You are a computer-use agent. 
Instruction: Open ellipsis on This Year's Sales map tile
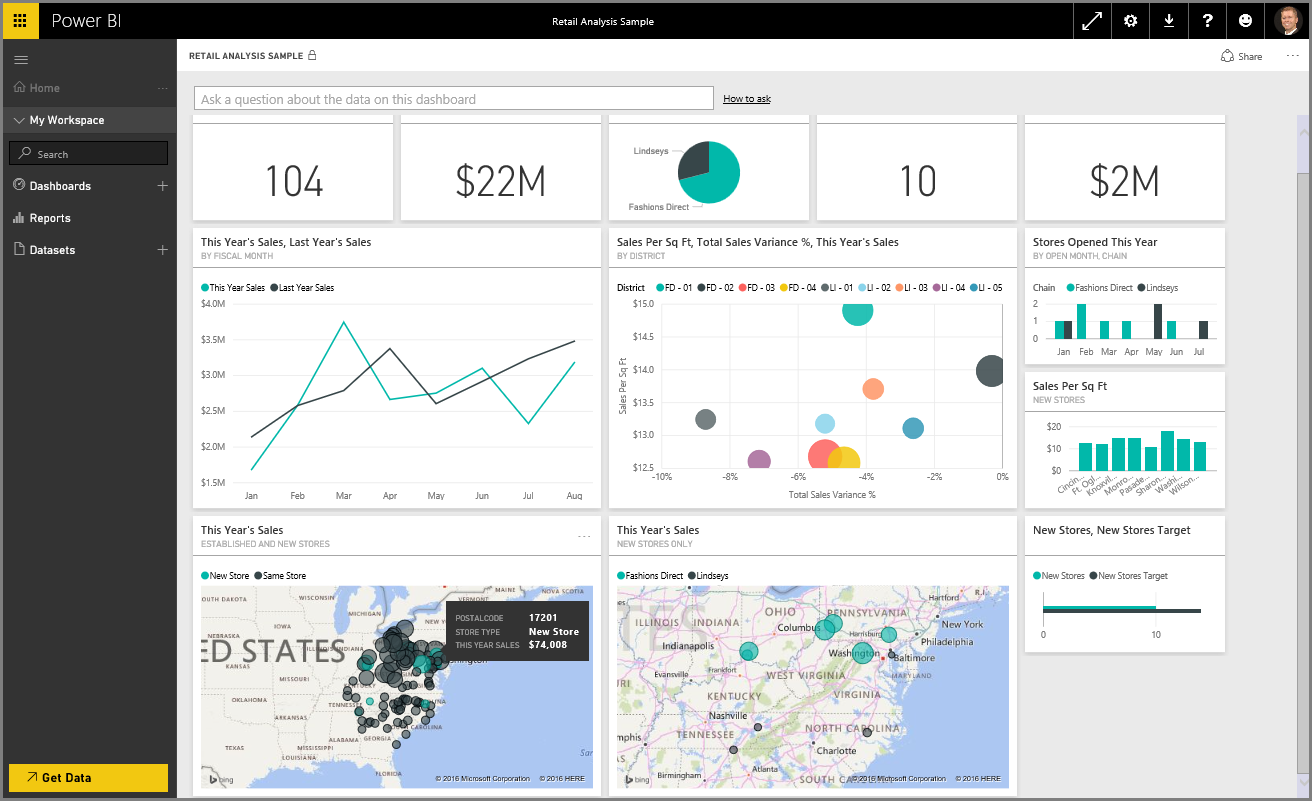pos(584,537)
